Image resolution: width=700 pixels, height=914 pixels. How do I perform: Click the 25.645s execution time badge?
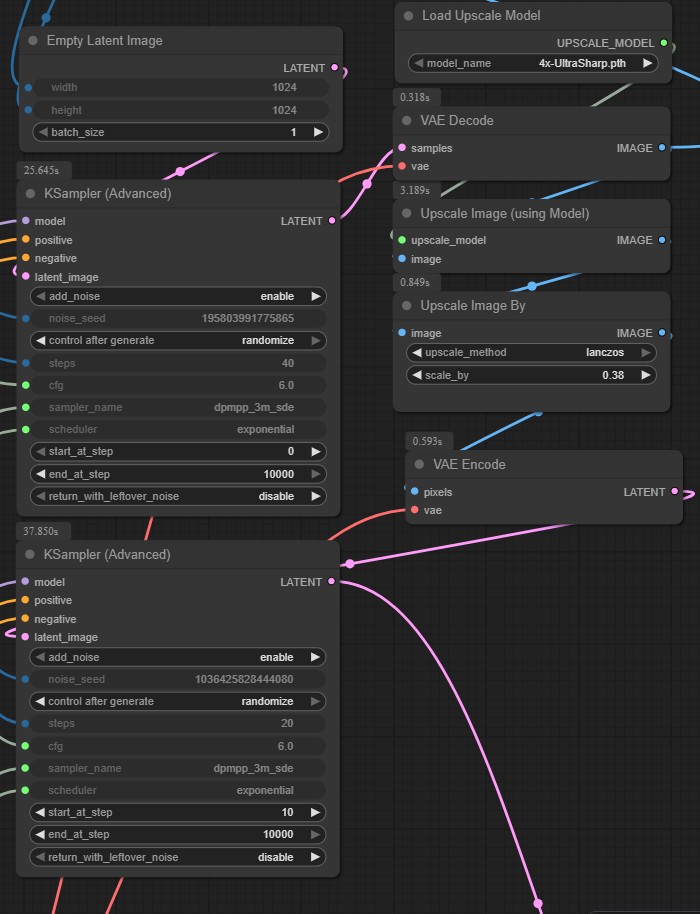pyautogui.click(x=44, y=170)
